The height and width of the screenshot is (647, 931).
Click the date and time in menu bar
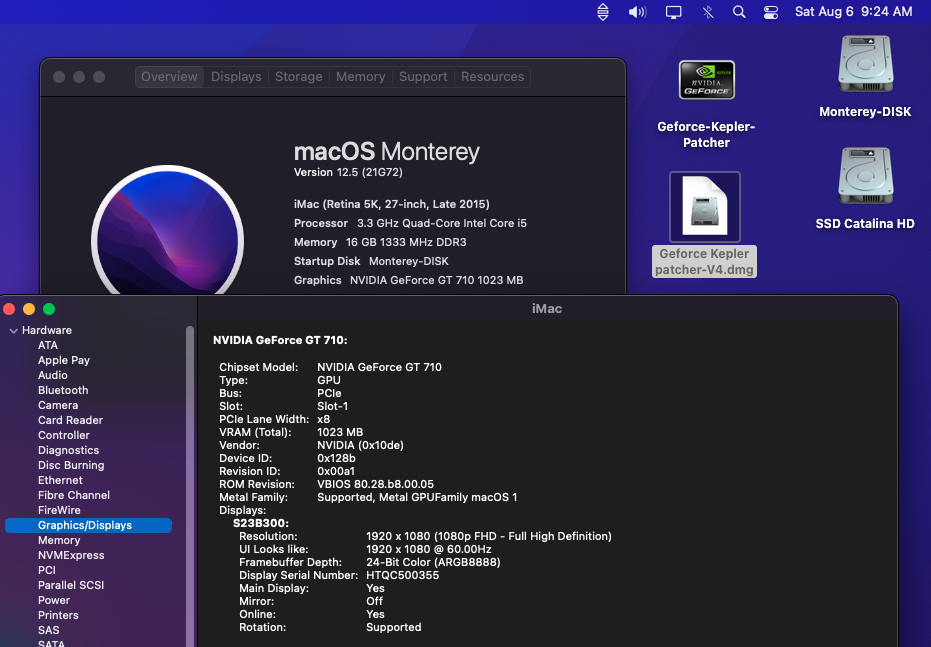click(853, 12)
